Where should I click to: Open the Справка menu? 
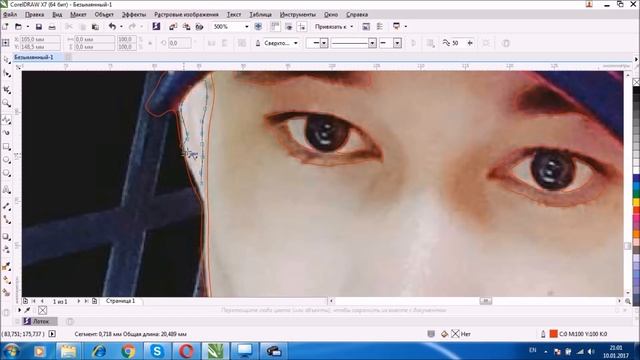357,15
